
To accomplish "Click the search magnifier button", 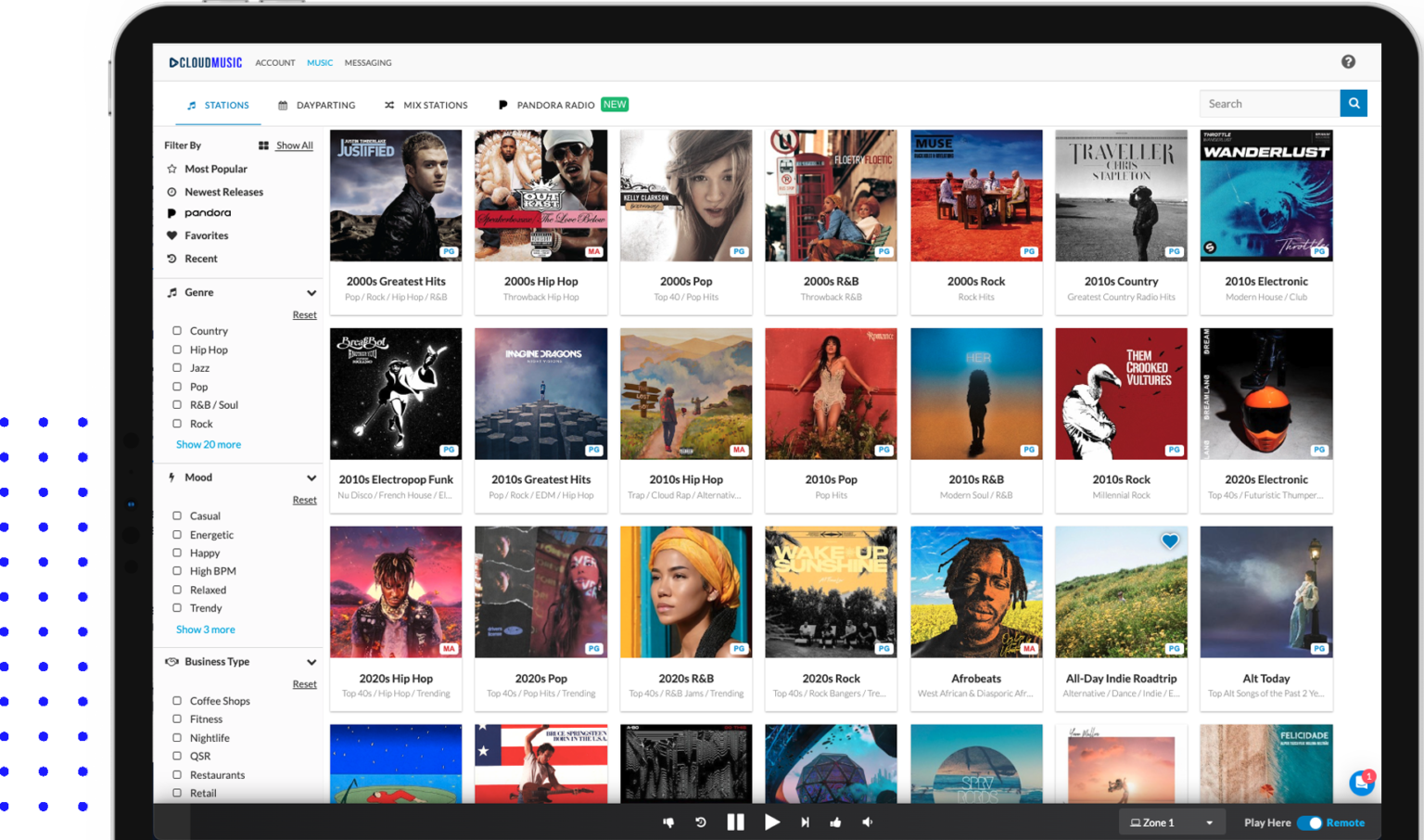I will tap(1354, 103).
